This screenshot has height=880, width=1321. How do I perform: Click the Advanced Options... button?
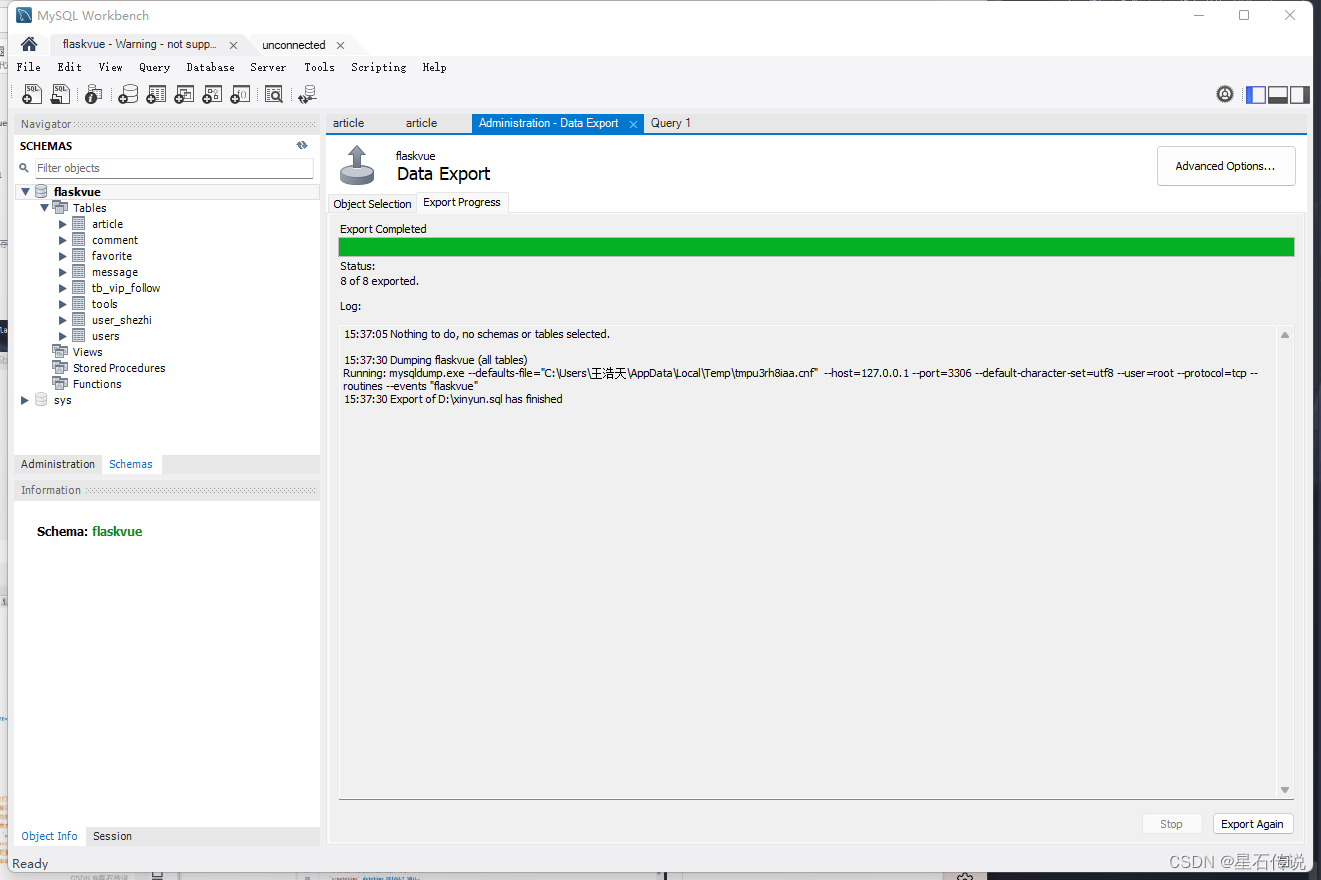[x=1226, y=166]
